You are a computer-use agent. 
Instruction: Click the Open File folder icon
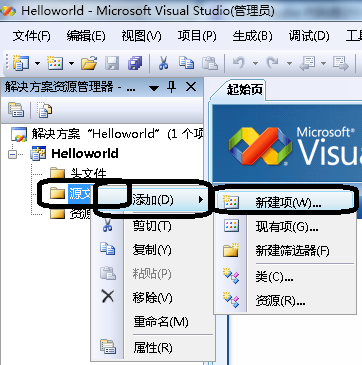coord(89,63)
